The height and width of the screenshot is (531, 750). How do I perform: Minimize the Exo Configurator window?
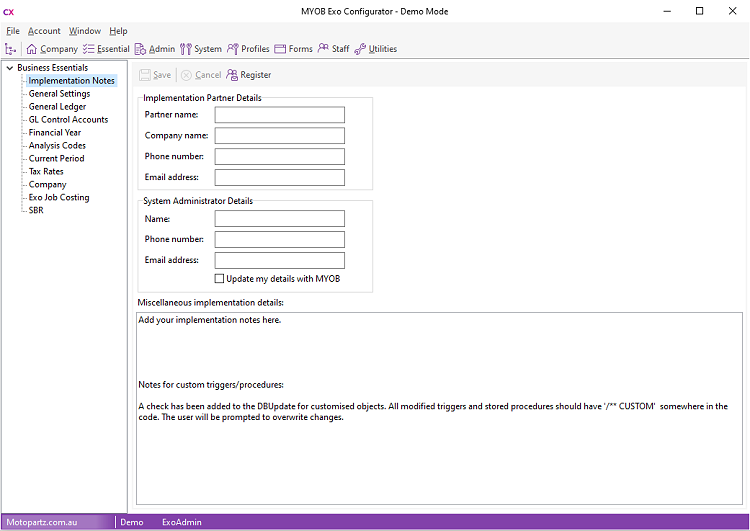[x=667, y=11]
